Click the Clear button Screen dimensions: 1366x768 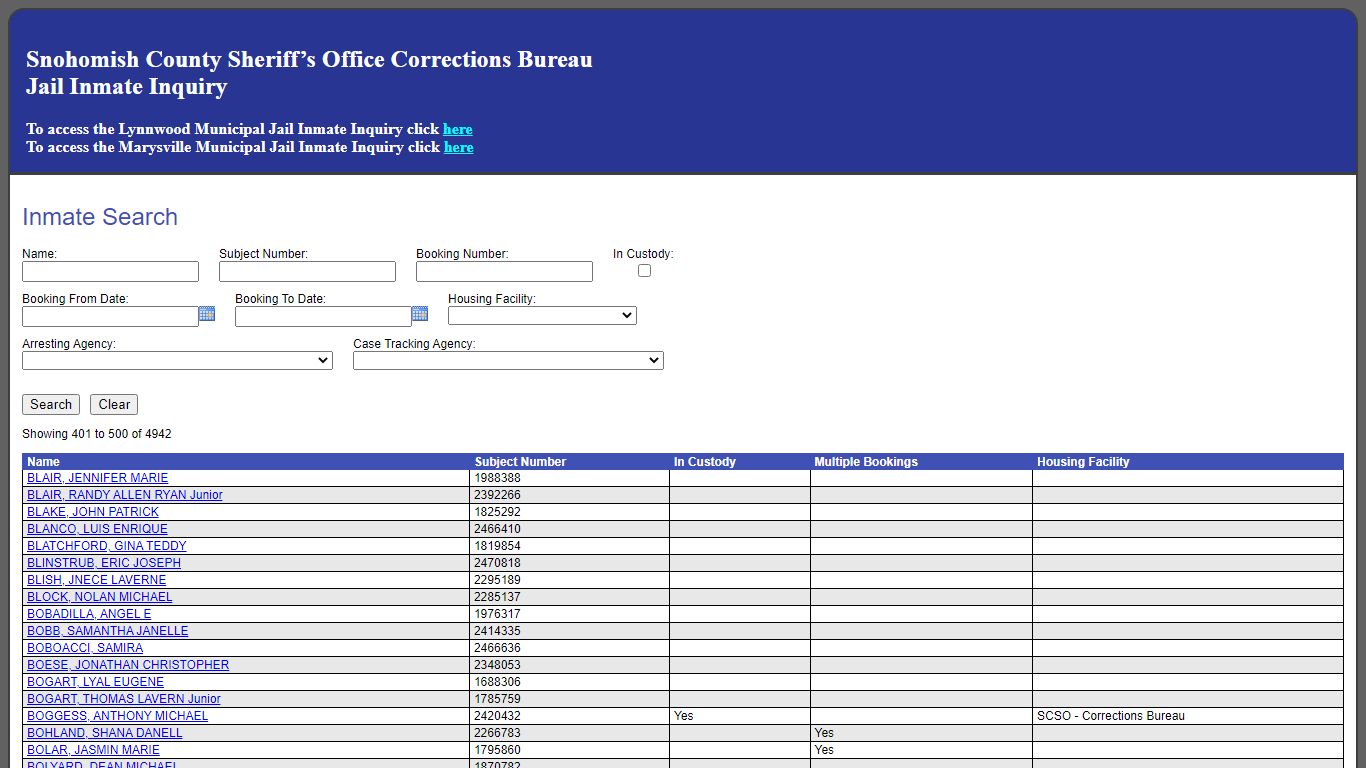(x=114, y=405)
